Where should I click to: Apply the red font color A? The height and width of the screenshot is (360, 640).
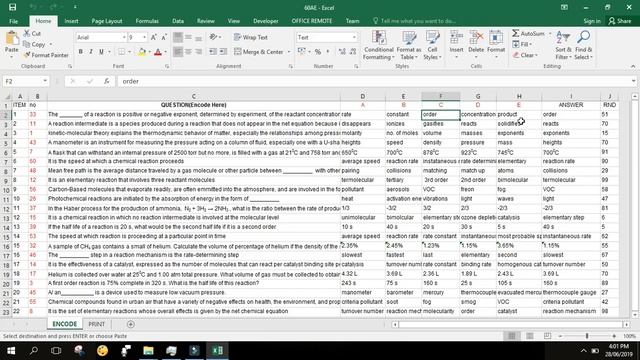(x=158, y=52)
